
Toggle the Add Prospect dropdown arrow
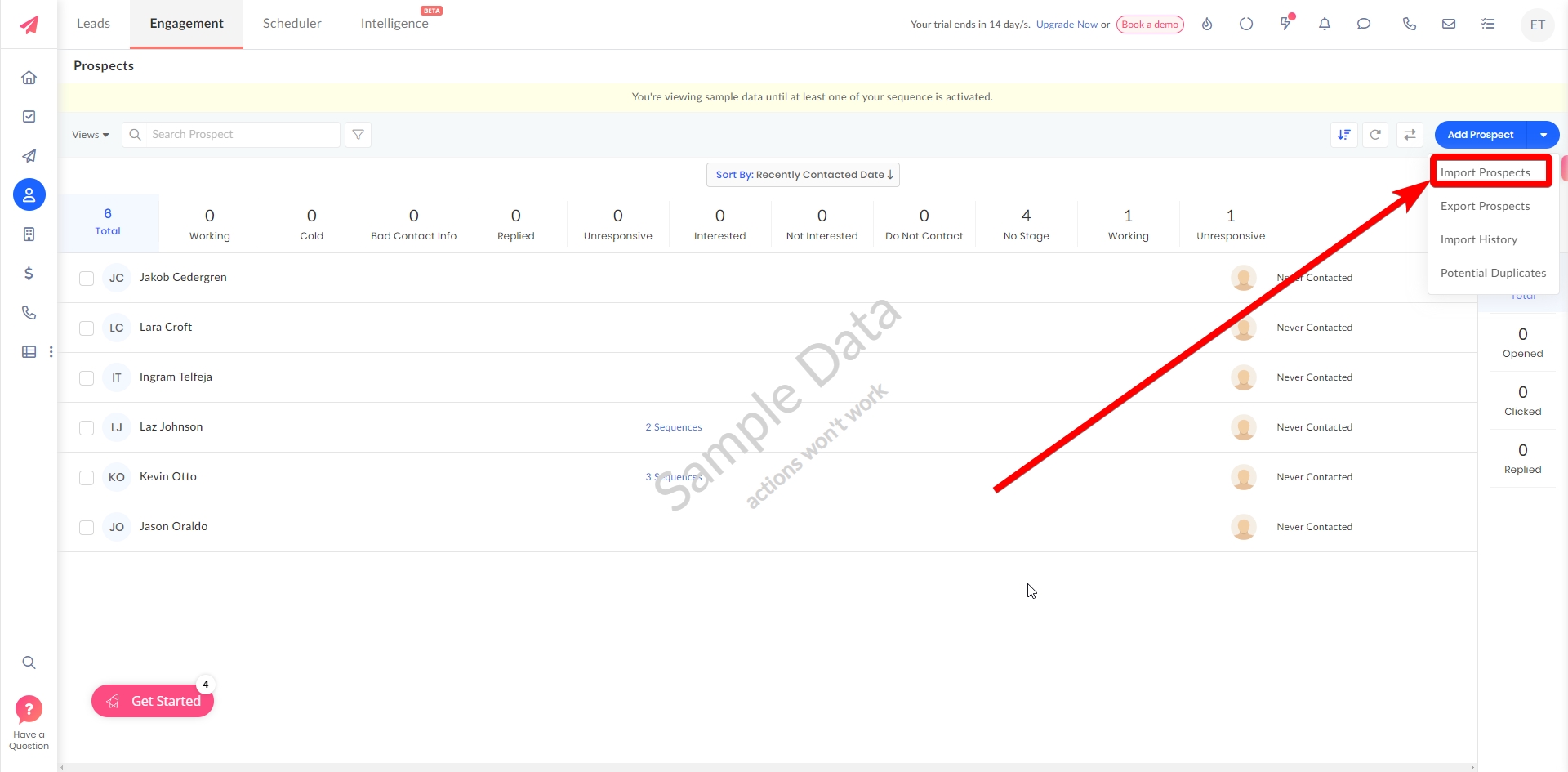pyautogui.click(x=1543, y=135)
